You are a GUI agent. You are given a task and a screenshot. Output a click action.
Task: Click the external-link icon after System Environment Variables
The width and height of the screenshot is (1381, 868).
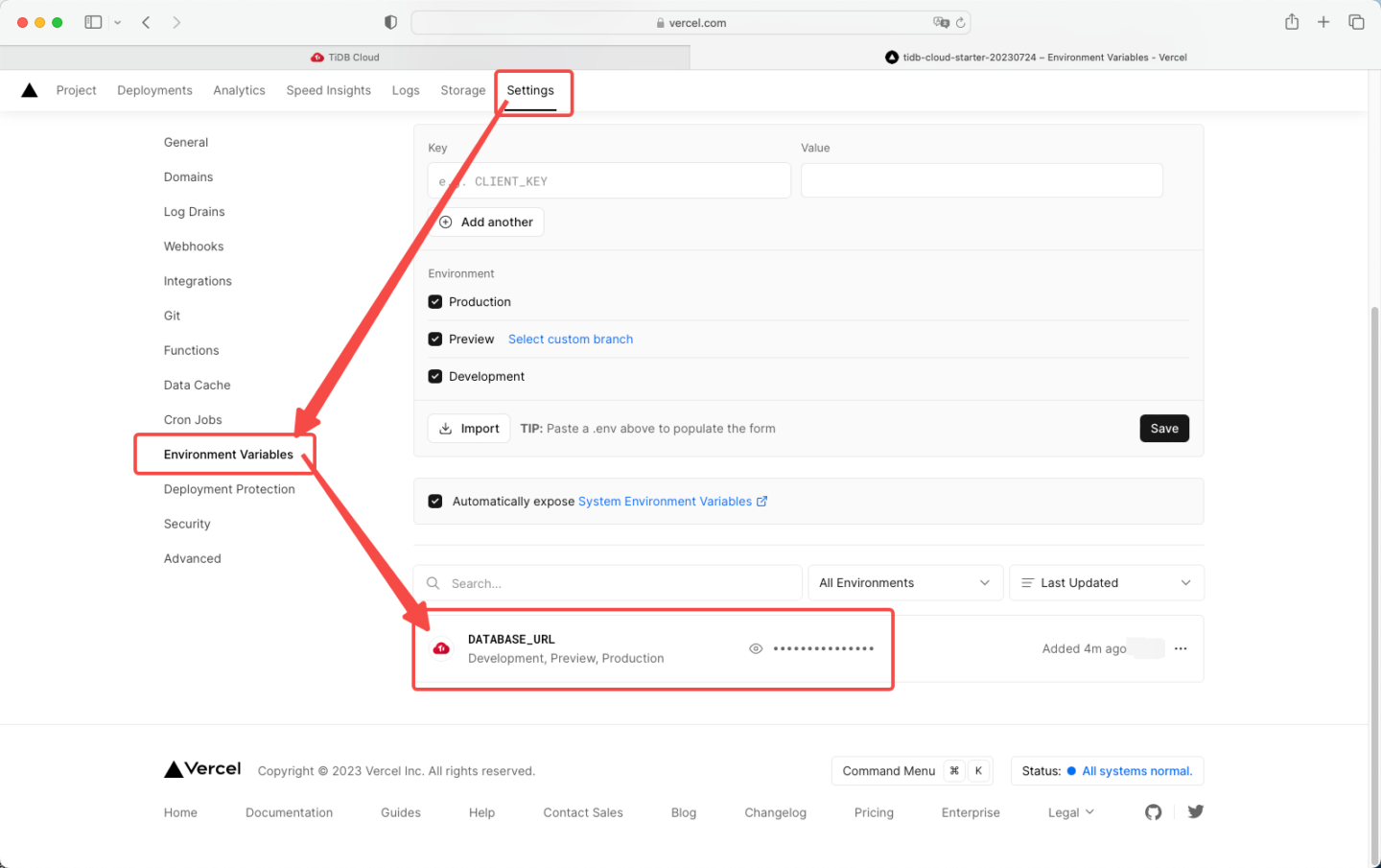click(762, 501)
